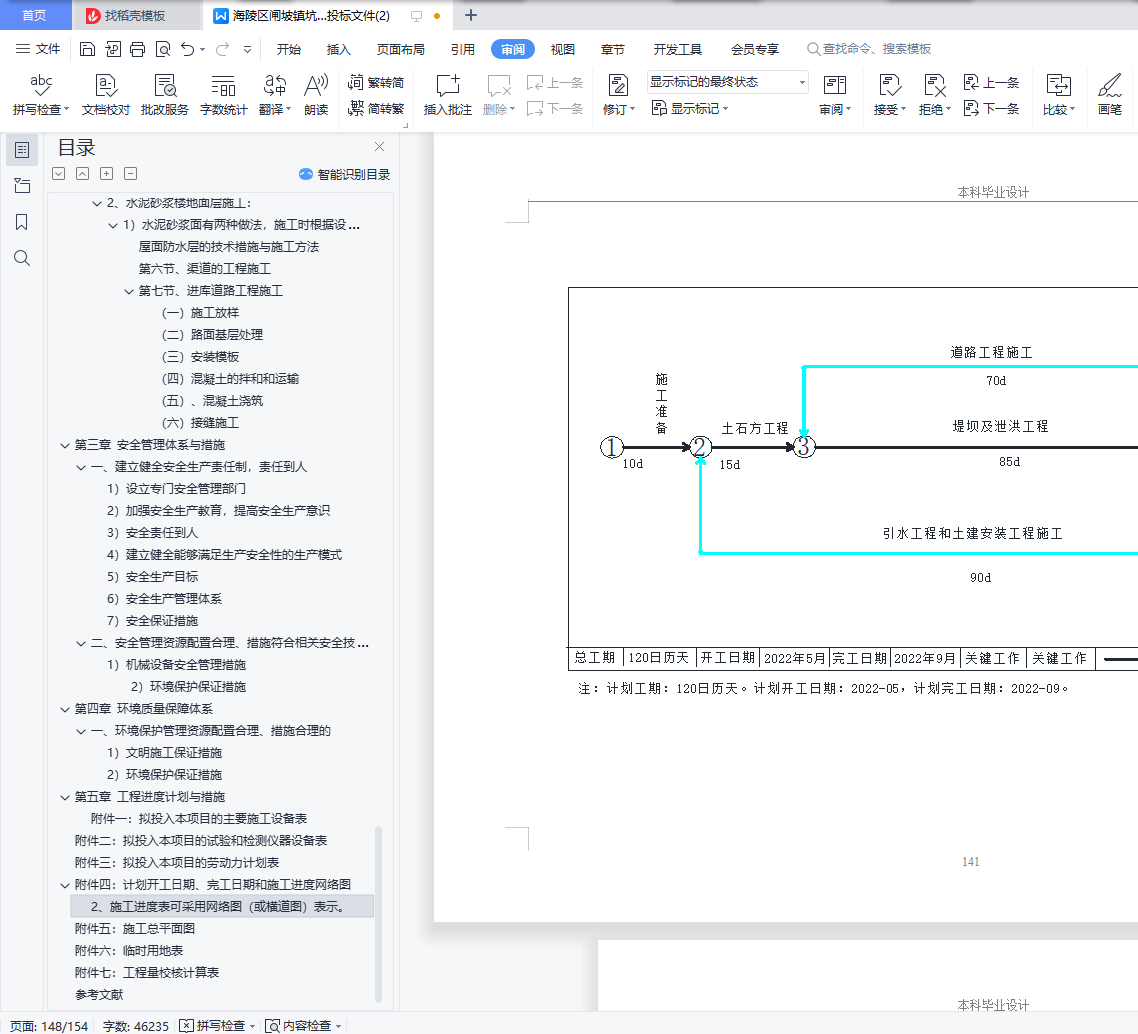
Task: Click the Save icon in quick toolbar
Action: coord(87,49)
